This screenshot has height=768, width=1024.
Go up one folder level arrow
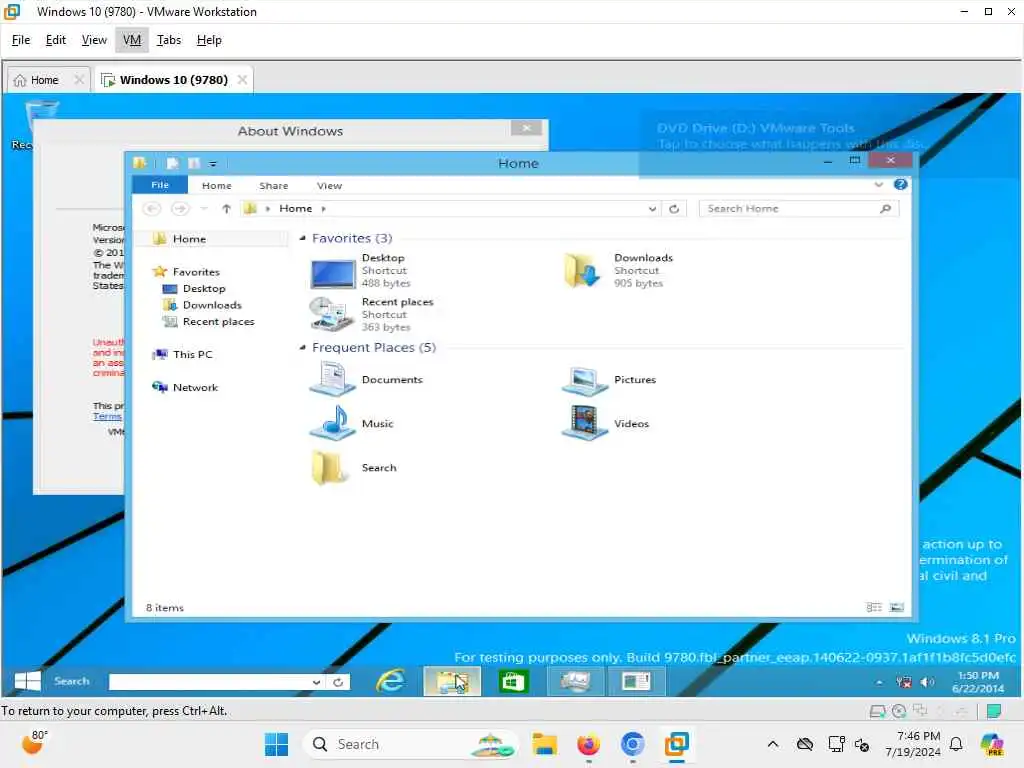point(226,208)
